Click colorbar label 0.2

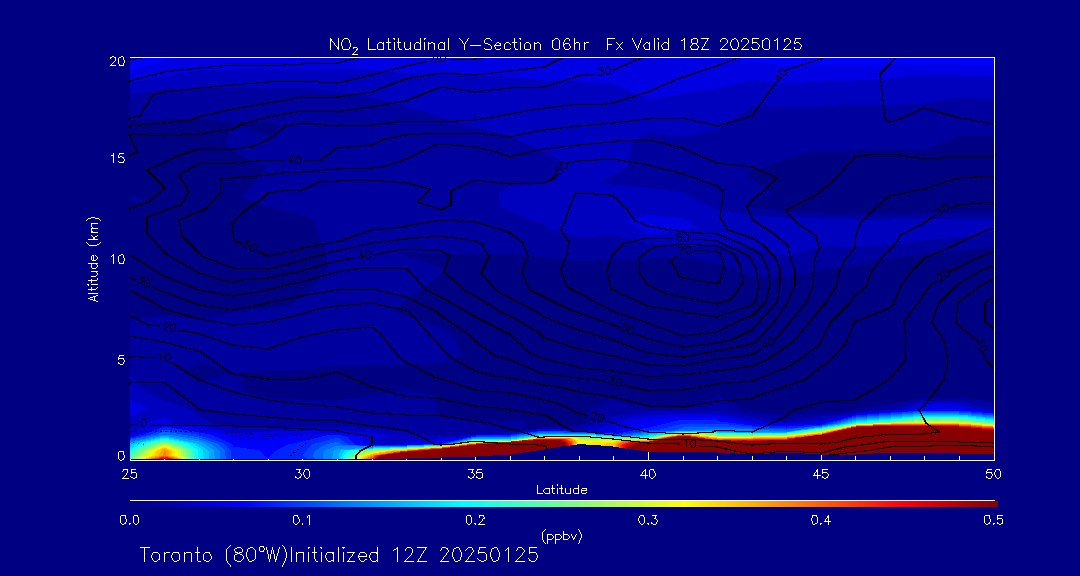[x=476, y=521]
